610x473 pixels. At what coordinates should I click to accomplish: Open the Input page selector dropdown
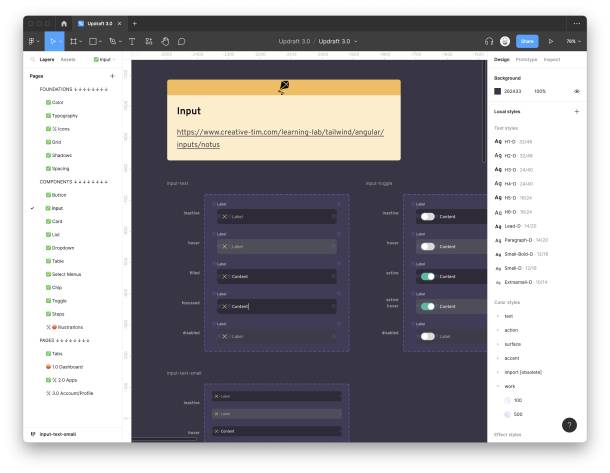pyautogui.click(x=105, y=60)
